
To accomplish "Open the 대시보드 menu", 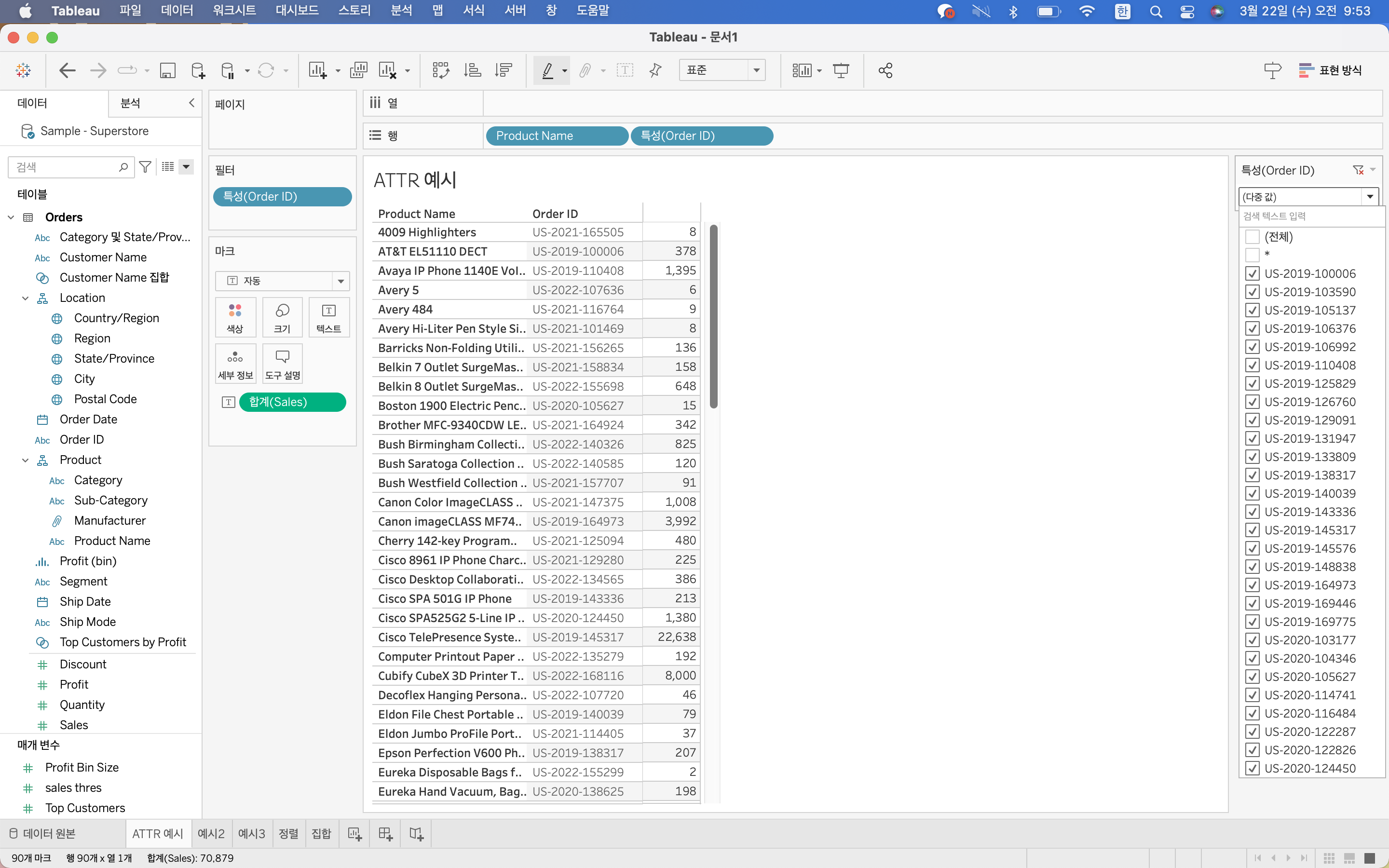I will (297, 11).
